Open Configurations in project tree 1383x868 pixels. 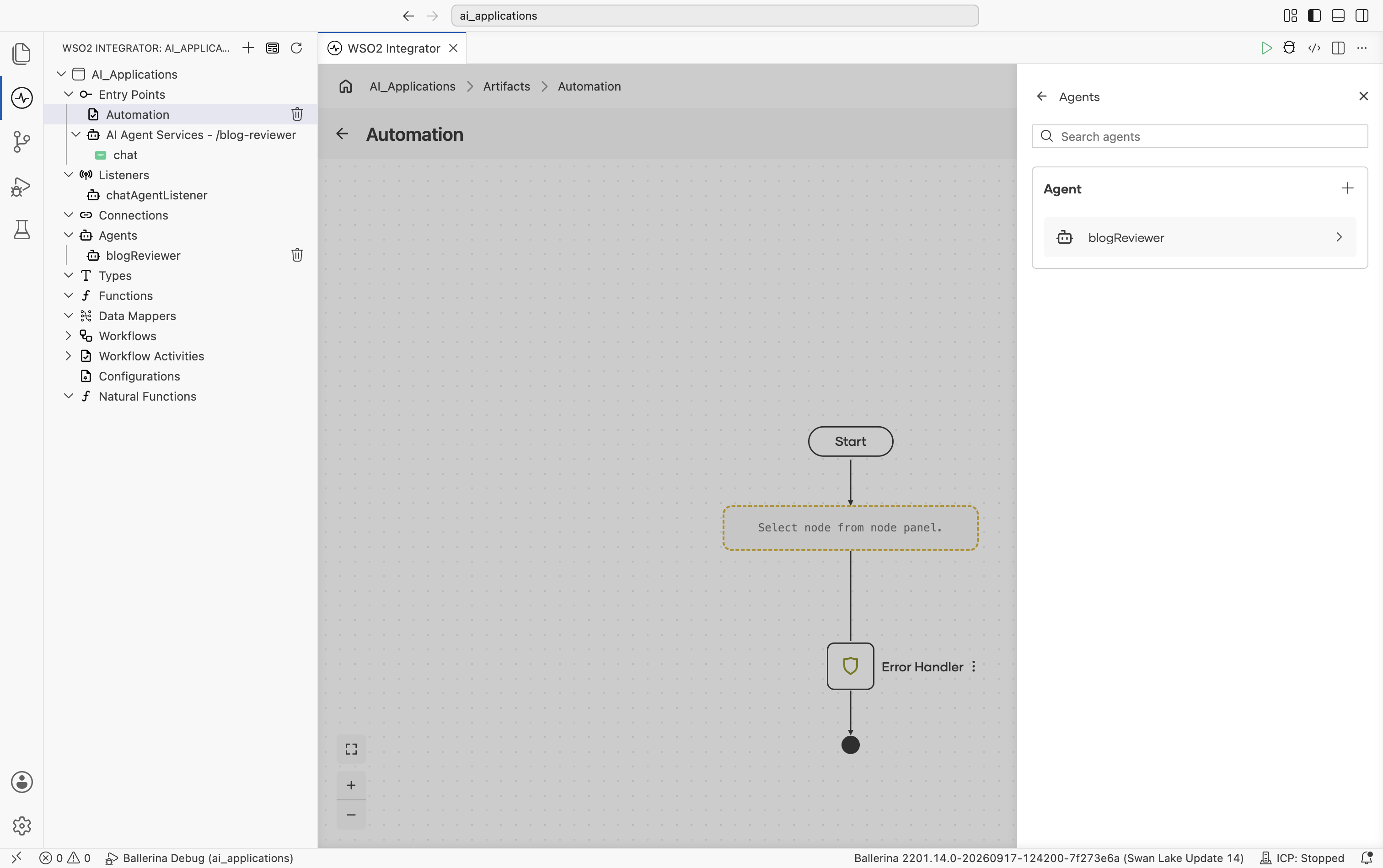(139, 376)
